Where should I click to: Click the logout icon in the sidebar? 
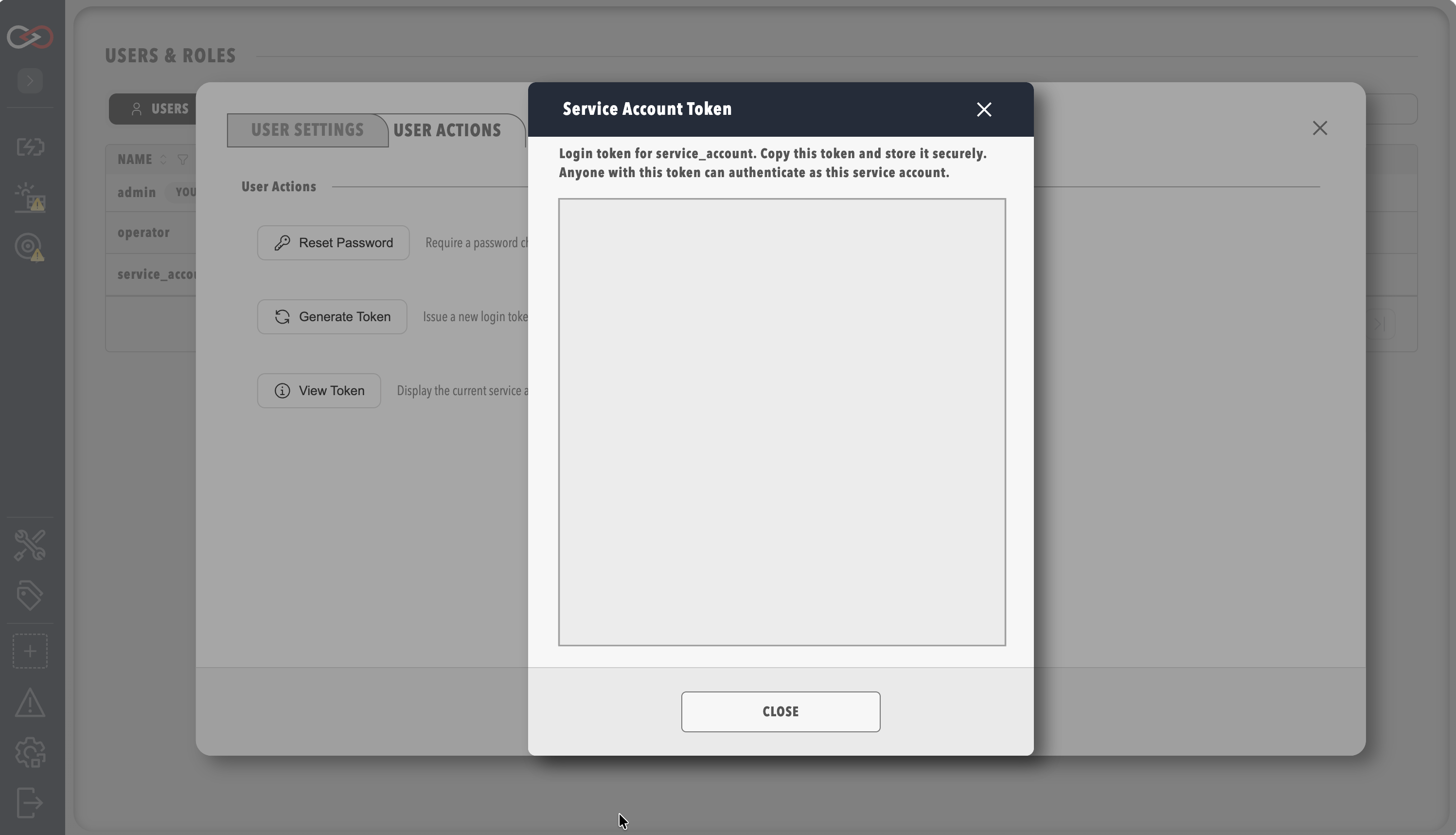coord(30,802)
